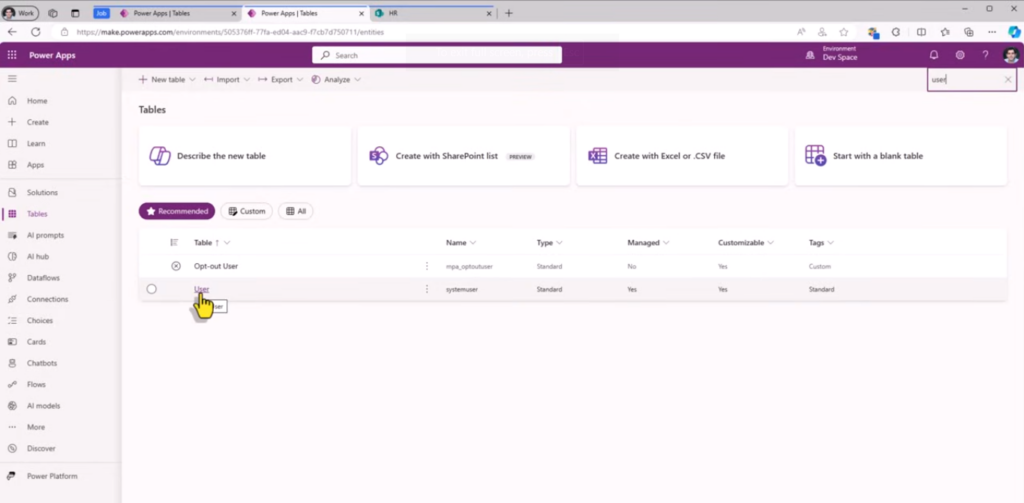
Task: Select the User row radio circle
Action: [x=152, y=289]
